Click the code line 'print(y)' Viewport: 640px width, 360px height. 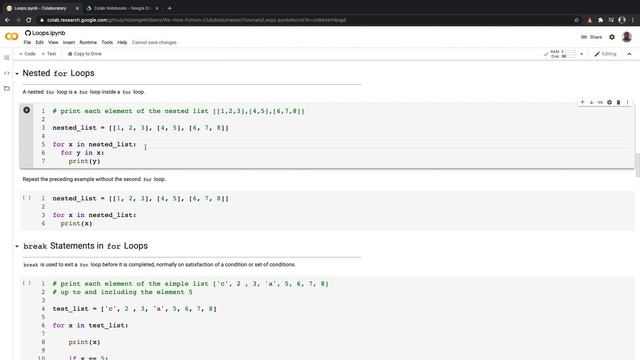[84, 161]
